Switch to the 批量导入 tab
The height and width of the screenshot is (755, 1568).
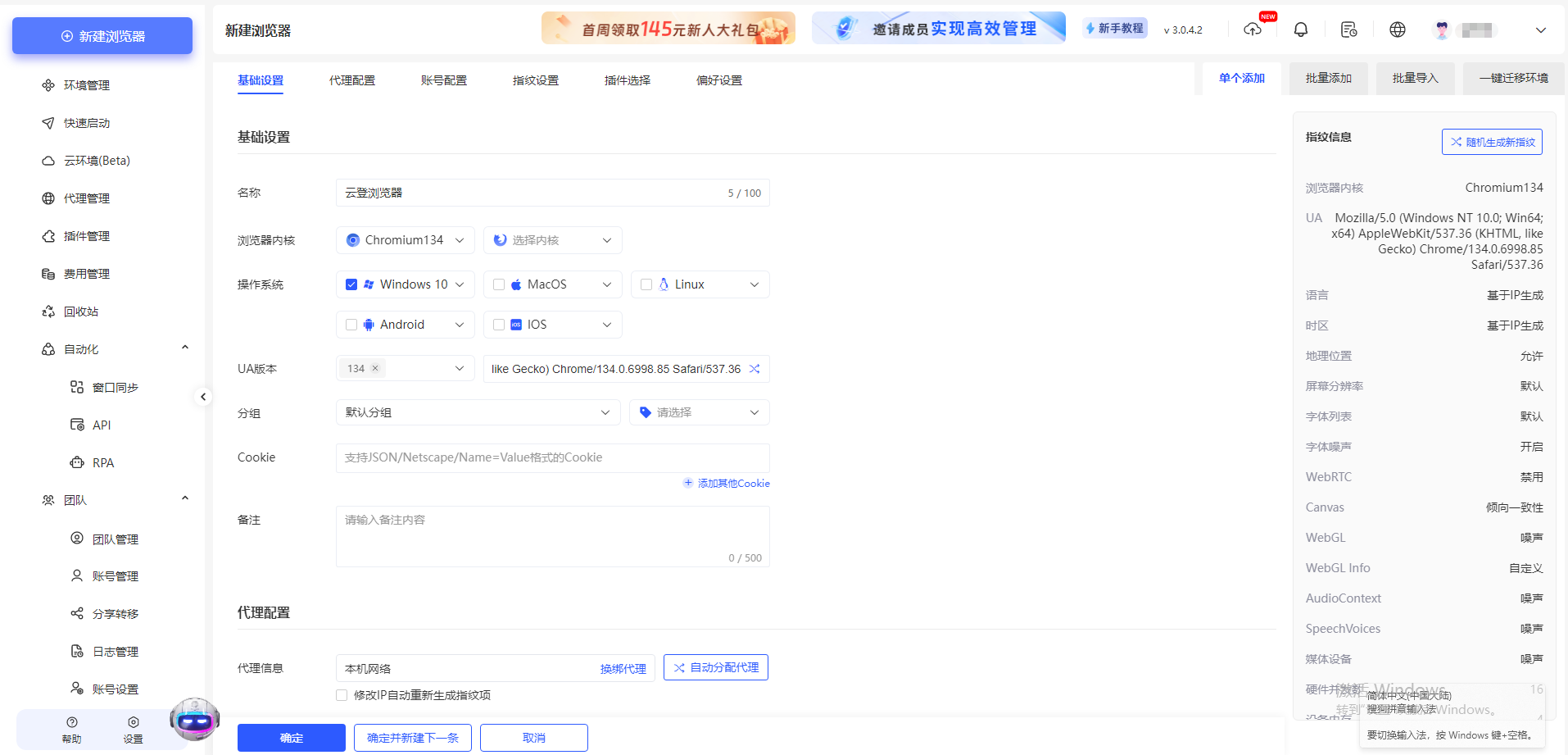[1415, 78]
